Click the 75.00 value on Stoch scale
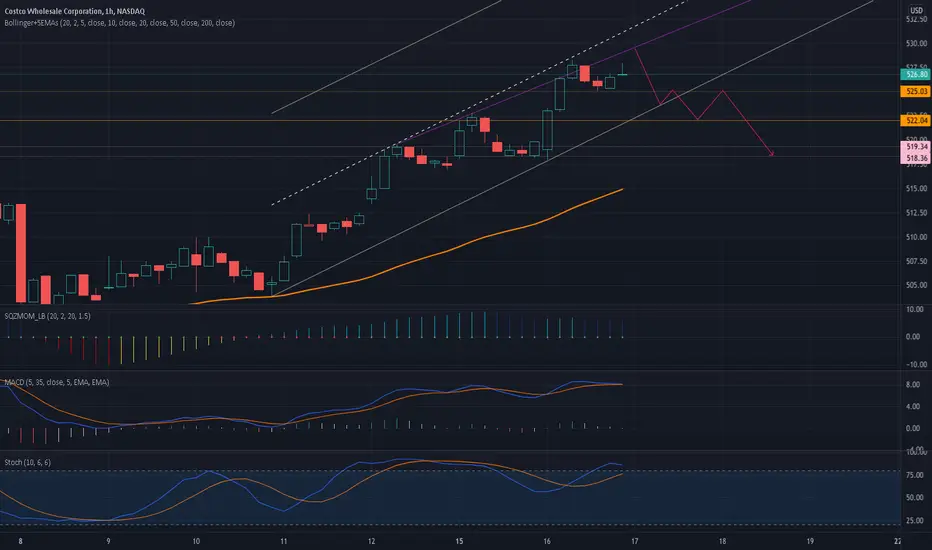This screenshot has height=550, width=932. (x=915, y=475)
